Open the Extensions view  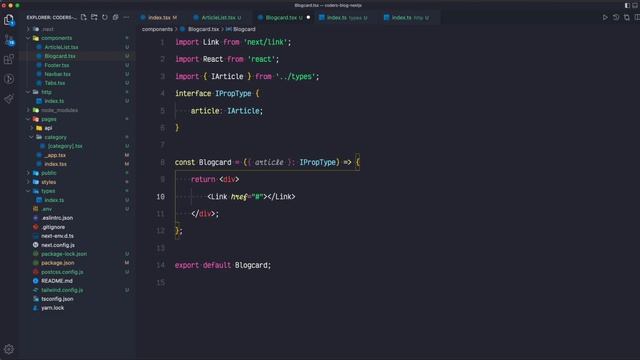[x=9, y=59]
